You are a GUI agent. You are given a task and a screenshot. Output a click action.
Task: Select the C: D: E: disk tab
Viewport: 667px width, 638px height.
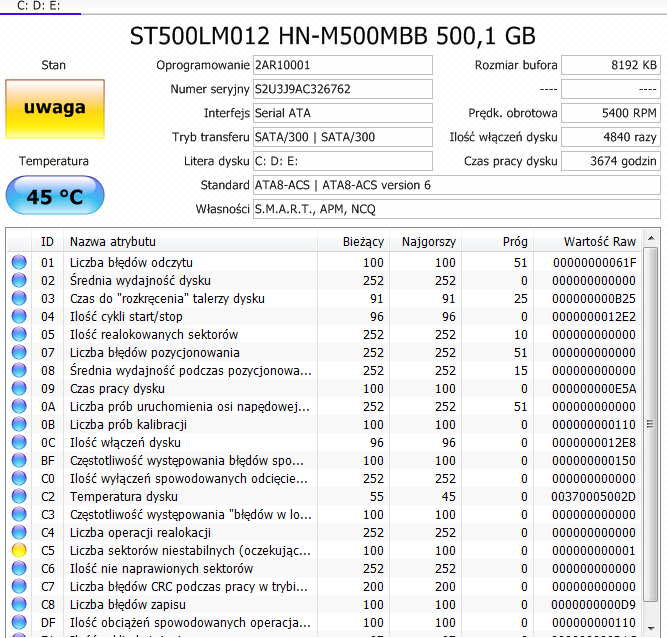coord(39,6)
